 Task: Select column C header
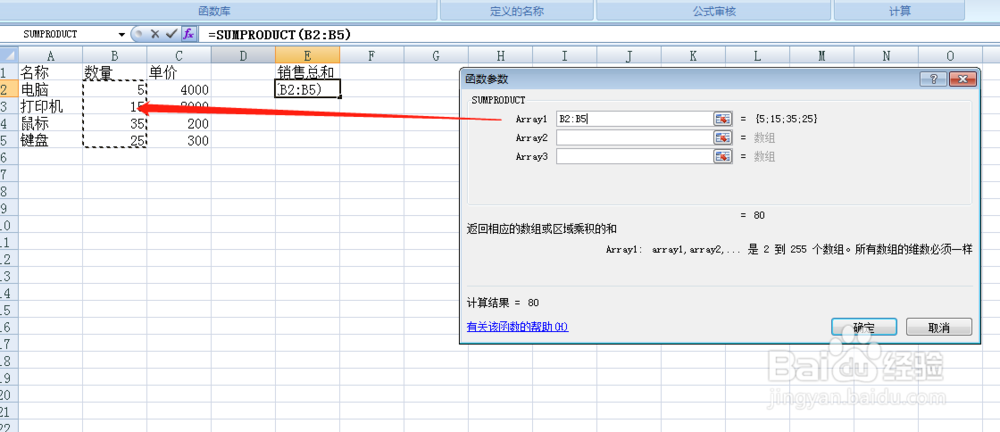coord(179,56)
